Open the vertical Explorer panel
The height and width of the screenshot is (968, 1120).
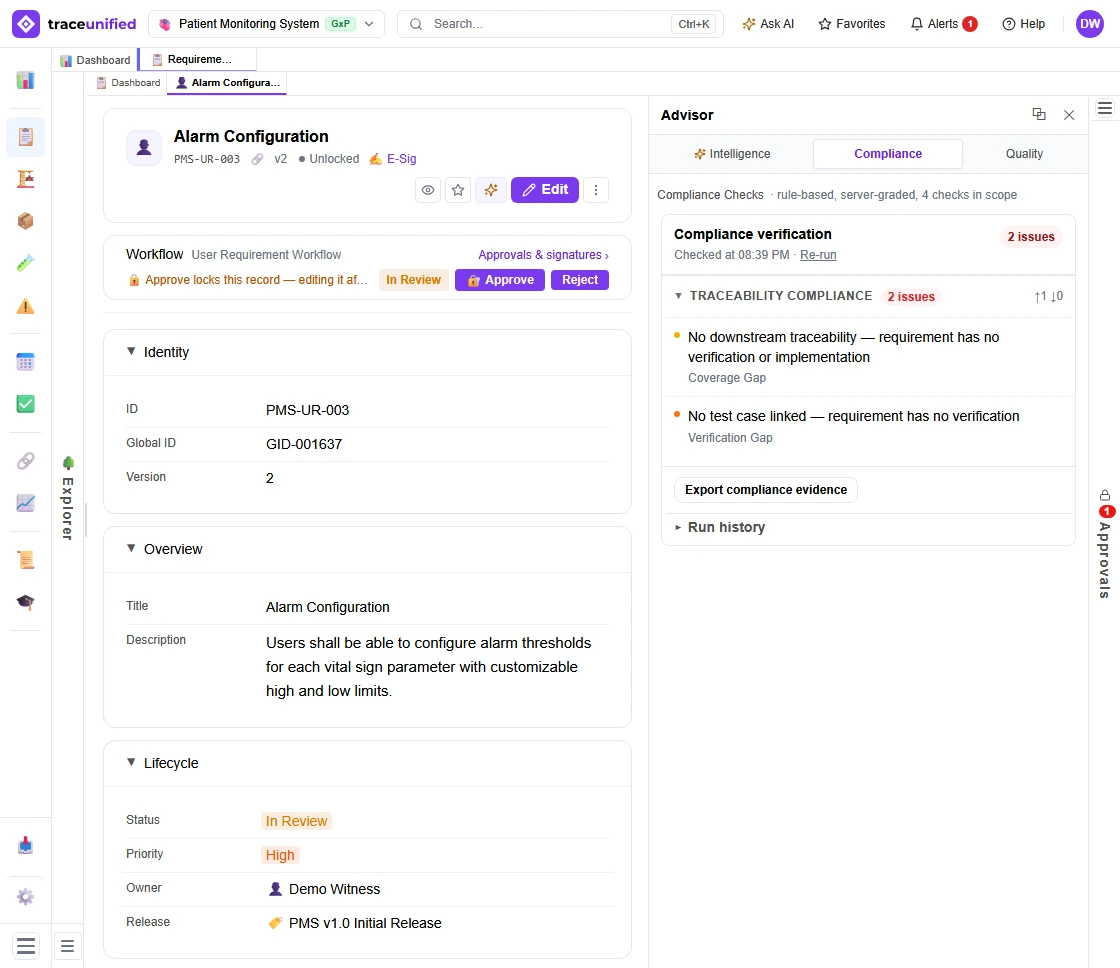point(68,498)
